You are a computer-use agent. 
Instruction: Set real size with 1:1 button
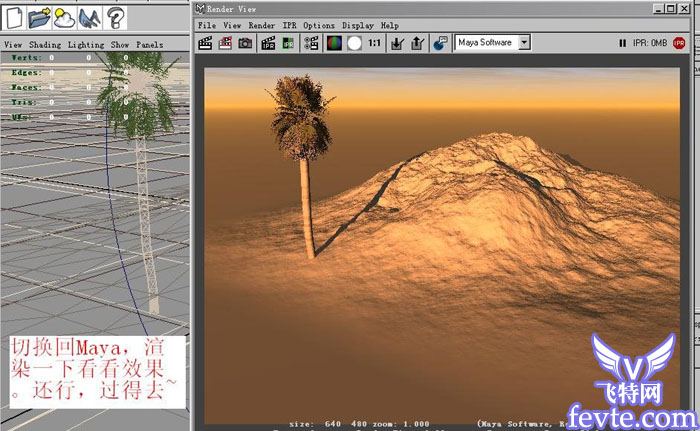[x=374, y=43]
